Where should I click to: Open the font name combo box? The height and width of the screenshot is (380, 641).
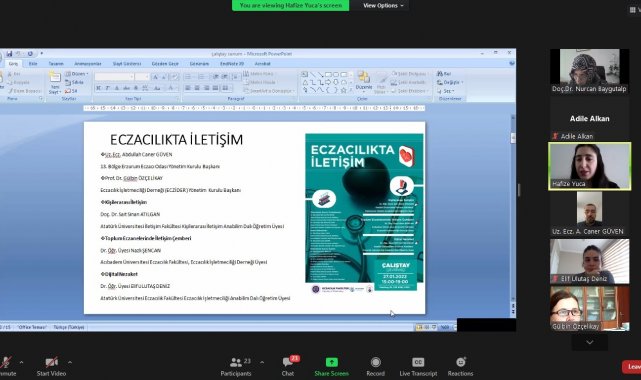(114, 77)
